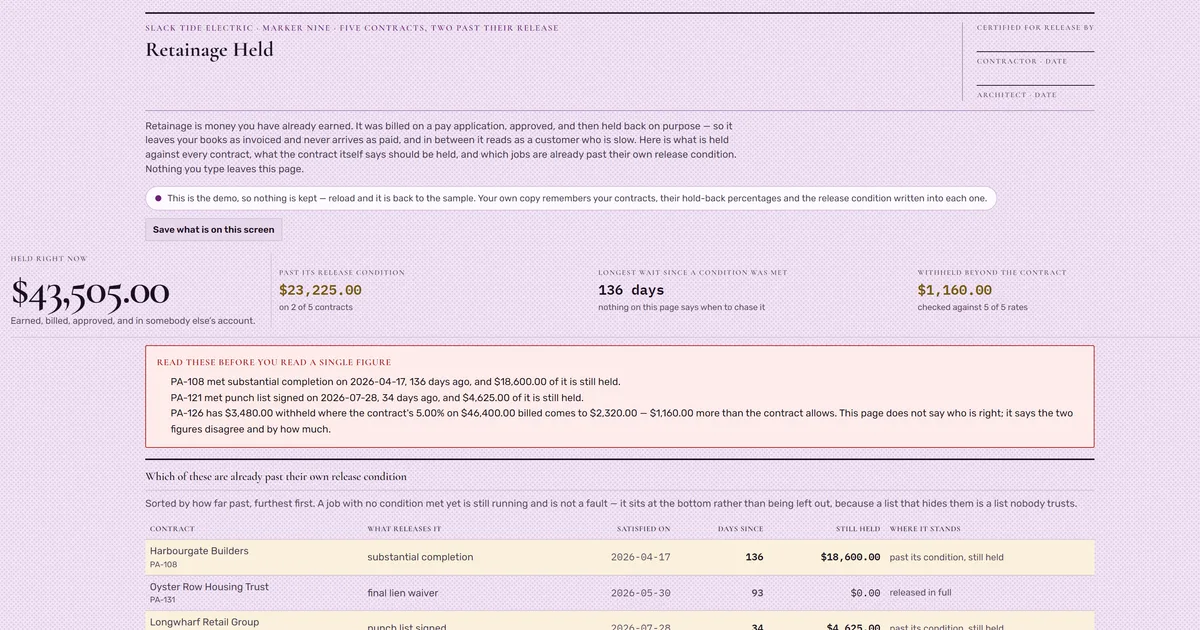Image resolution: width=1200 pixels, height=630 pixels.
Task: Click 'checked against 5 of 5 rates' note
Action: click(972, 307)
